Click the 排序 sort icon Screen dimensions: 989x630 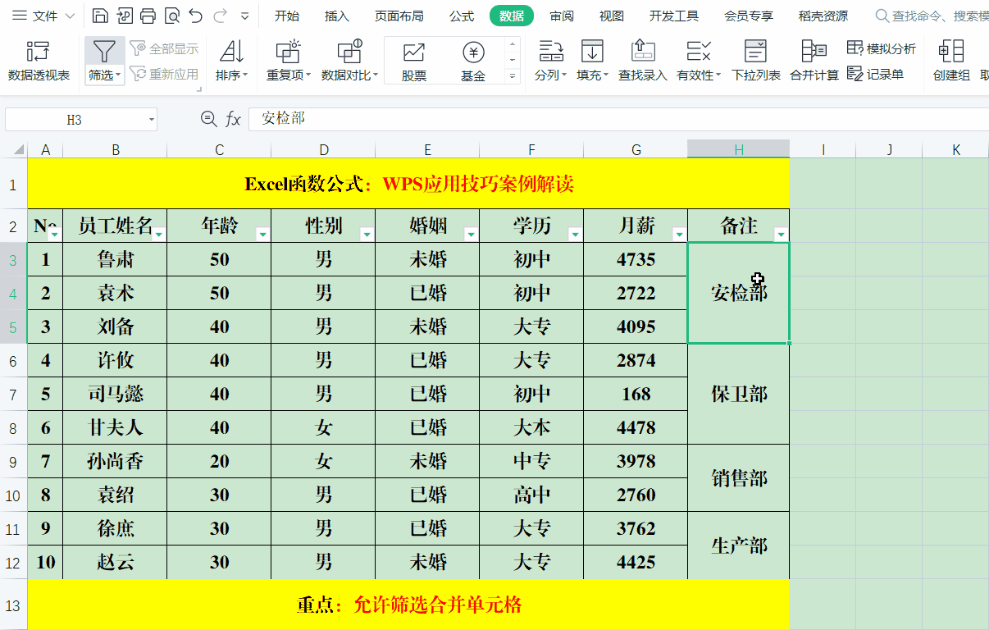(x=232, y=52)
